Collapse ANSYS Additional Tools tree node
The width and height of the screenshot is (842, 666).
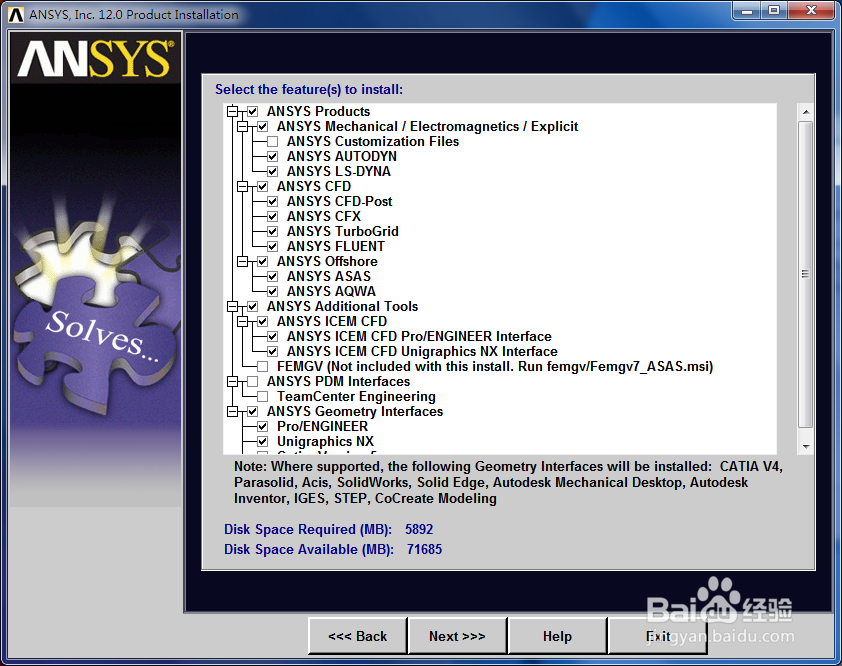click(233, 307)
